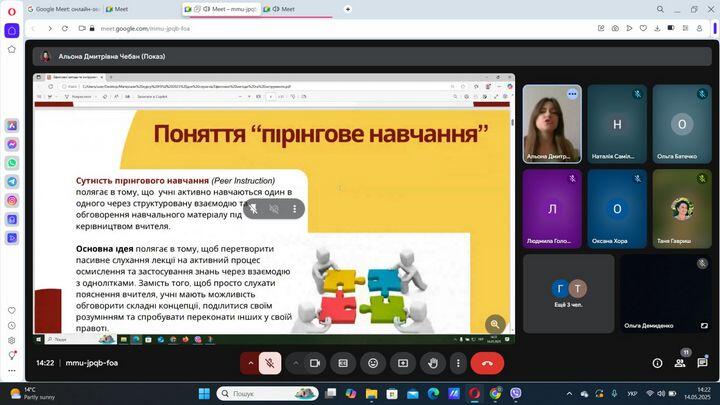Reload the Meet page

[x=65, y=28]
